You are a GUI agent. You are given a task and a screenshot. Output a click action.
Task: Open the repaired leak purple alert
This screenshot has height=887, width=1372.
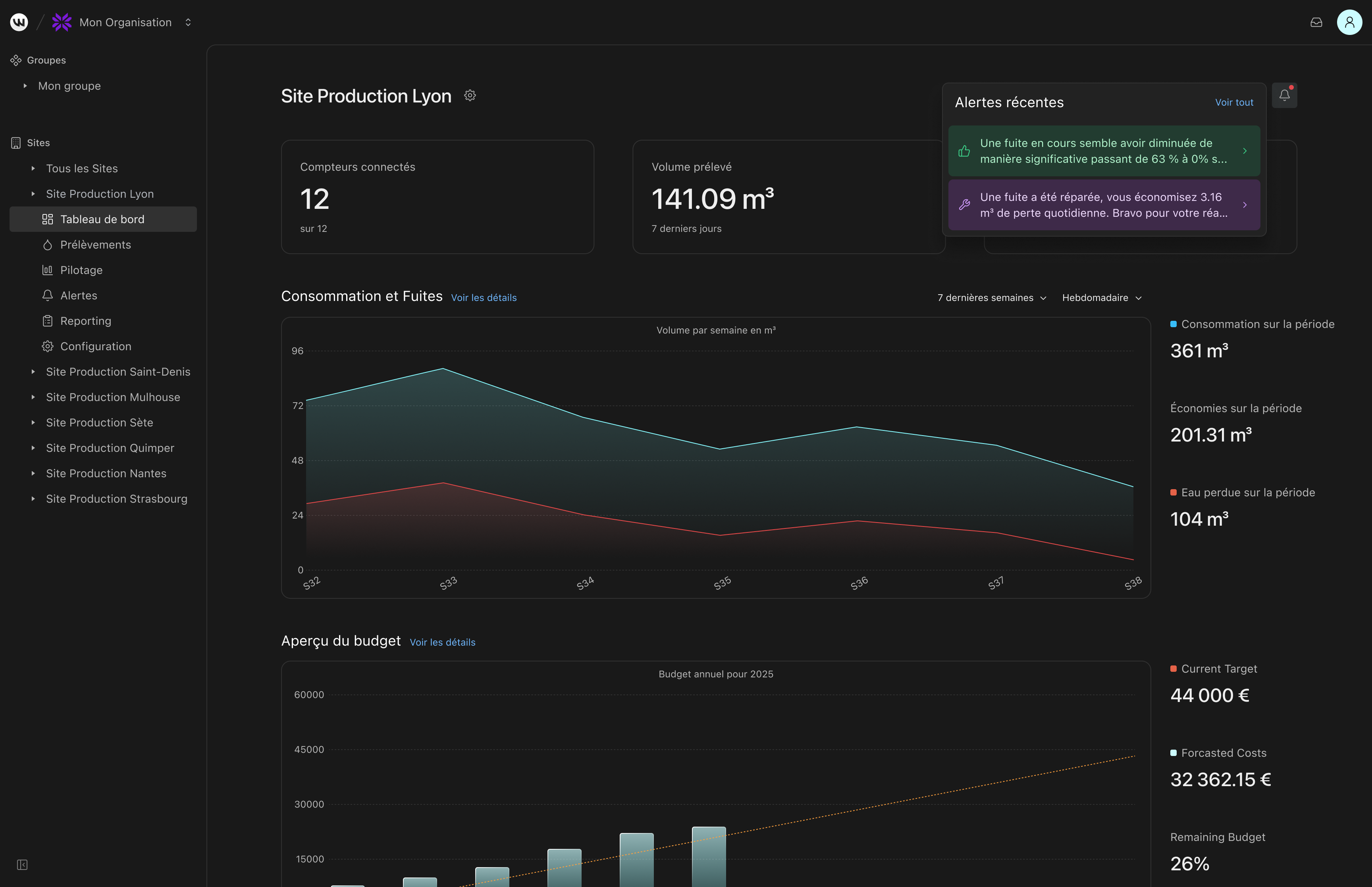pyautogui.click(x=1104, y=205)
